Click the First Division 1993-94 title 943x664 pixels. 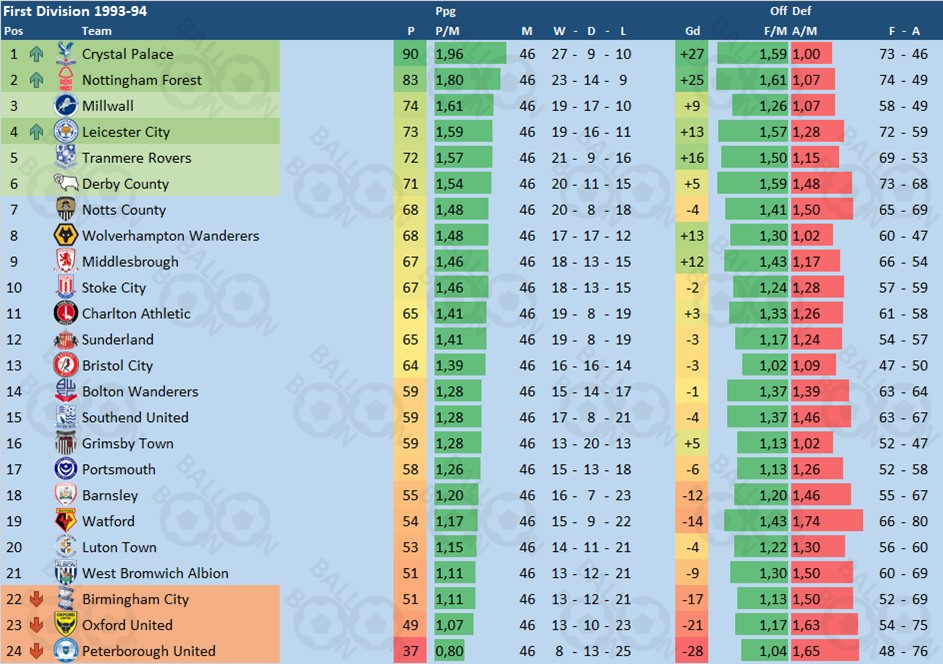75,11
